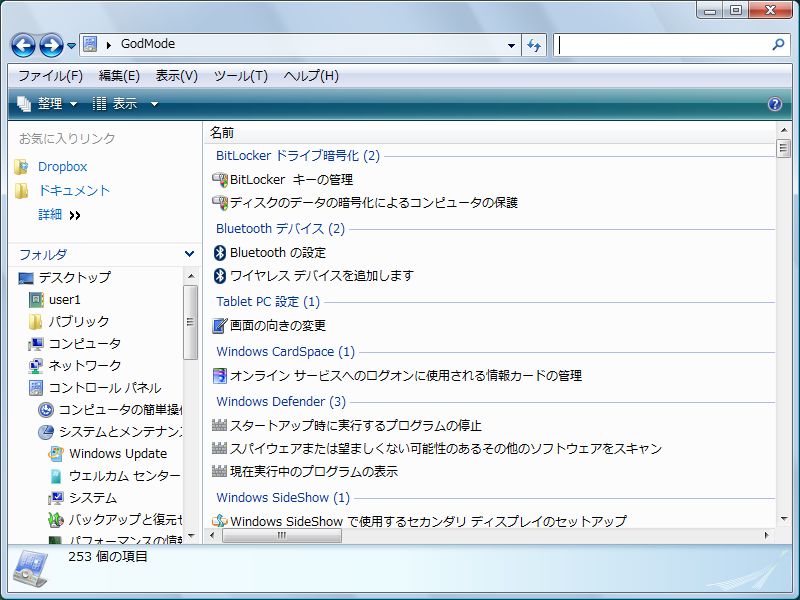Expand the address bar history dropdown
Screen dimensions: 800x600
pyautogui.click(x=511, y=45)
